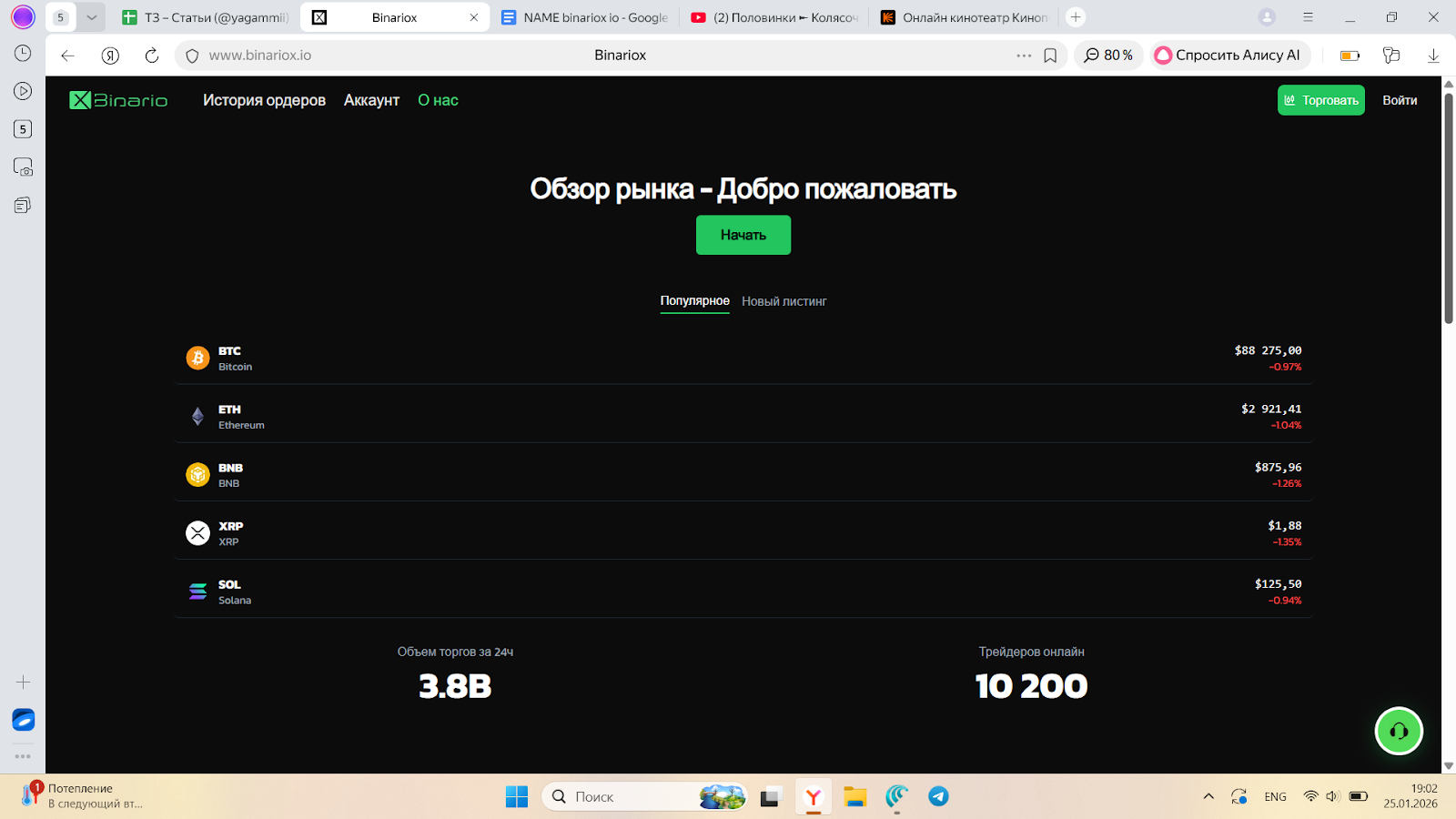Screen dimensions: 1456x819
Task: Click the battery saver icon in browser toolbar
Action: (x=1350, y=56)
